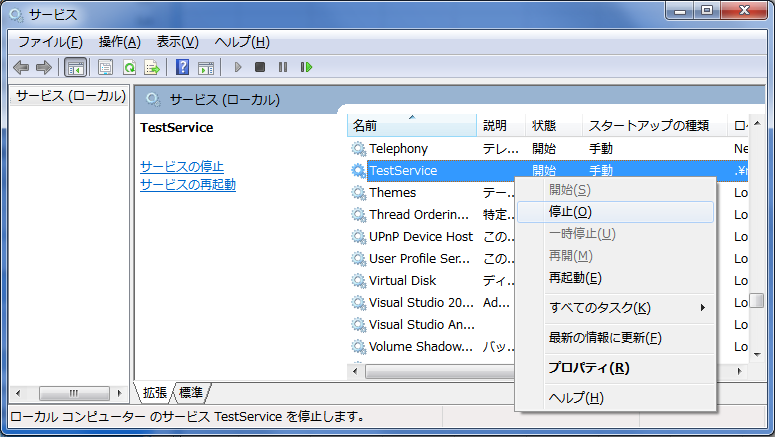Click the action pane show/hide icon
Screen dimensions: 775x437
click(x=206, y=68)
